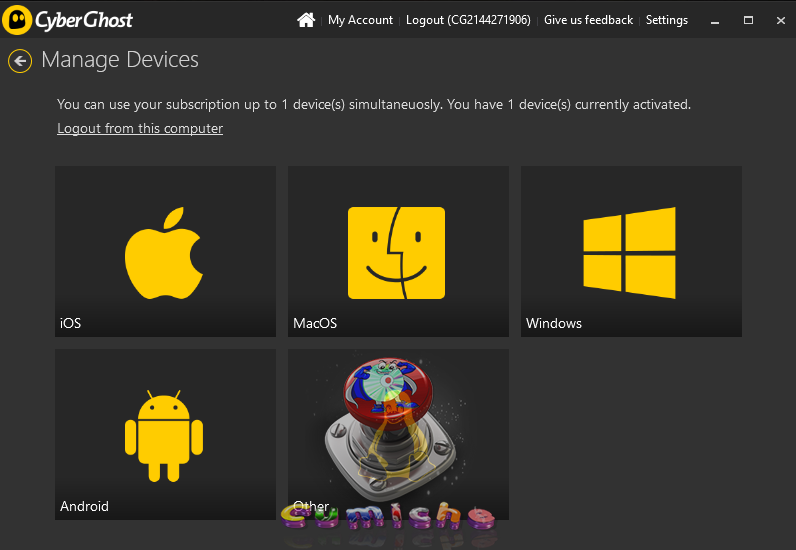The height and width of the screenshot is (550, 796).
Task: Click Logout (CG2144271906)
Action: click(x=468, y=20)
